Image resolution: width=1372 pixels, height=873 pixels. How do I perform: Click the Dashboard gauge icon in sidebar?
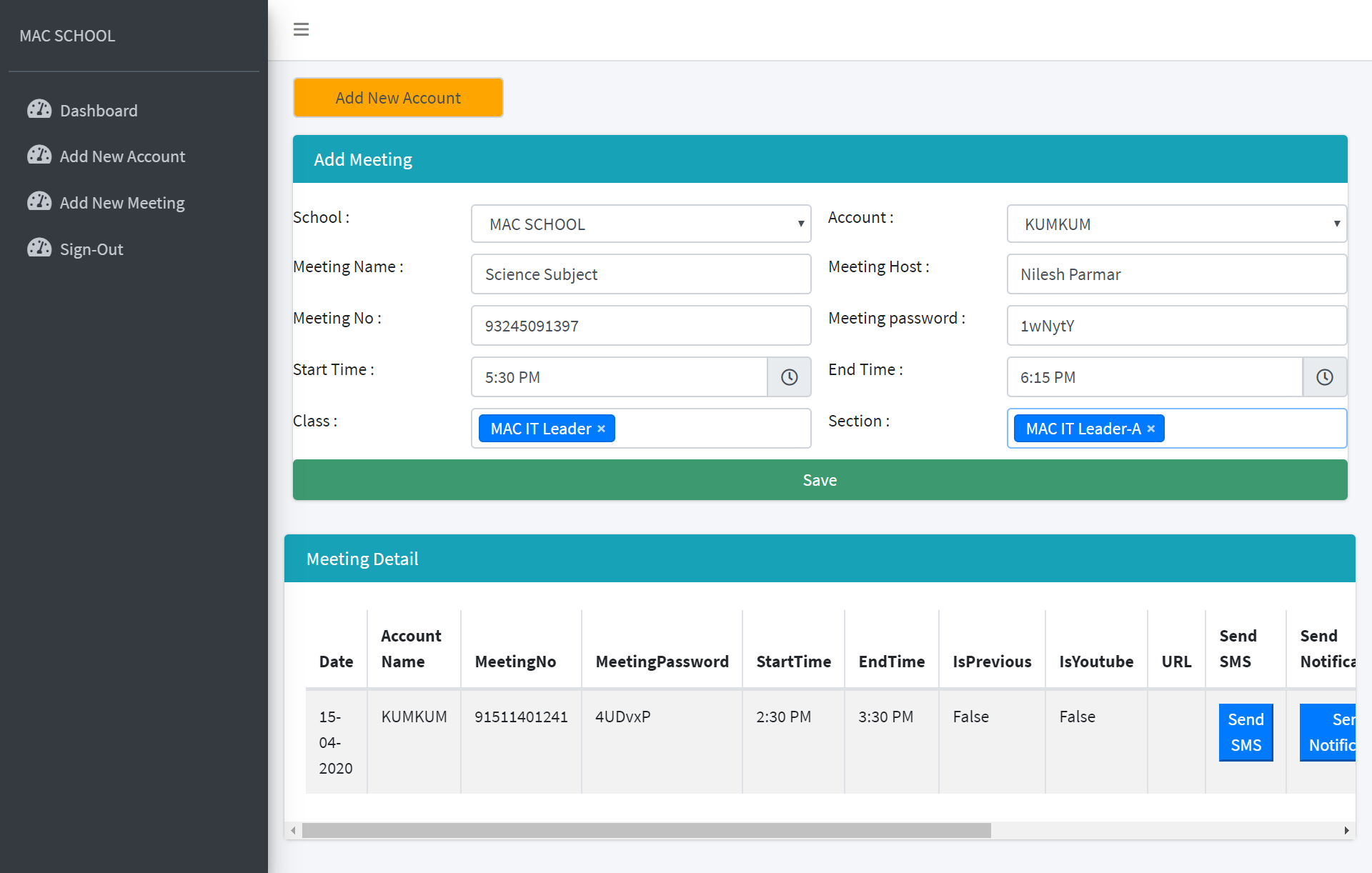[x=39, y=109]
